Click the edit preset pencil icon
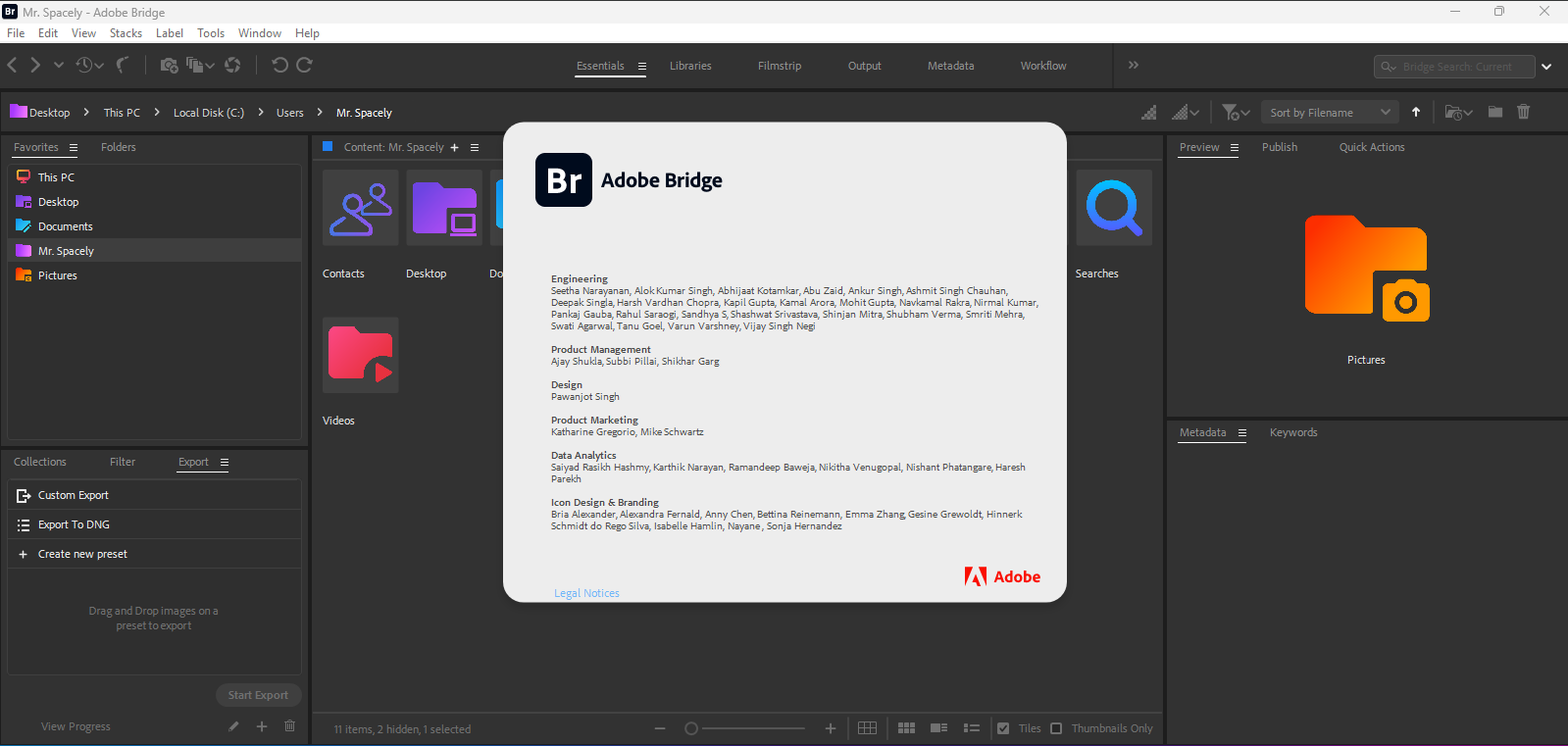This screenshot has height=746, width=1568. [x=233, y=726]
